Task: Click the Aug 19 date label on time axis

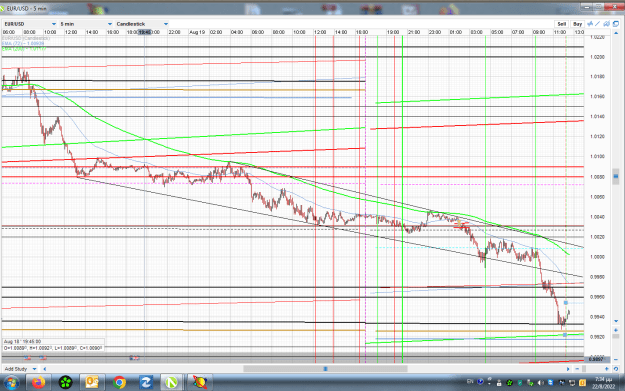Action: click(197, 32)
